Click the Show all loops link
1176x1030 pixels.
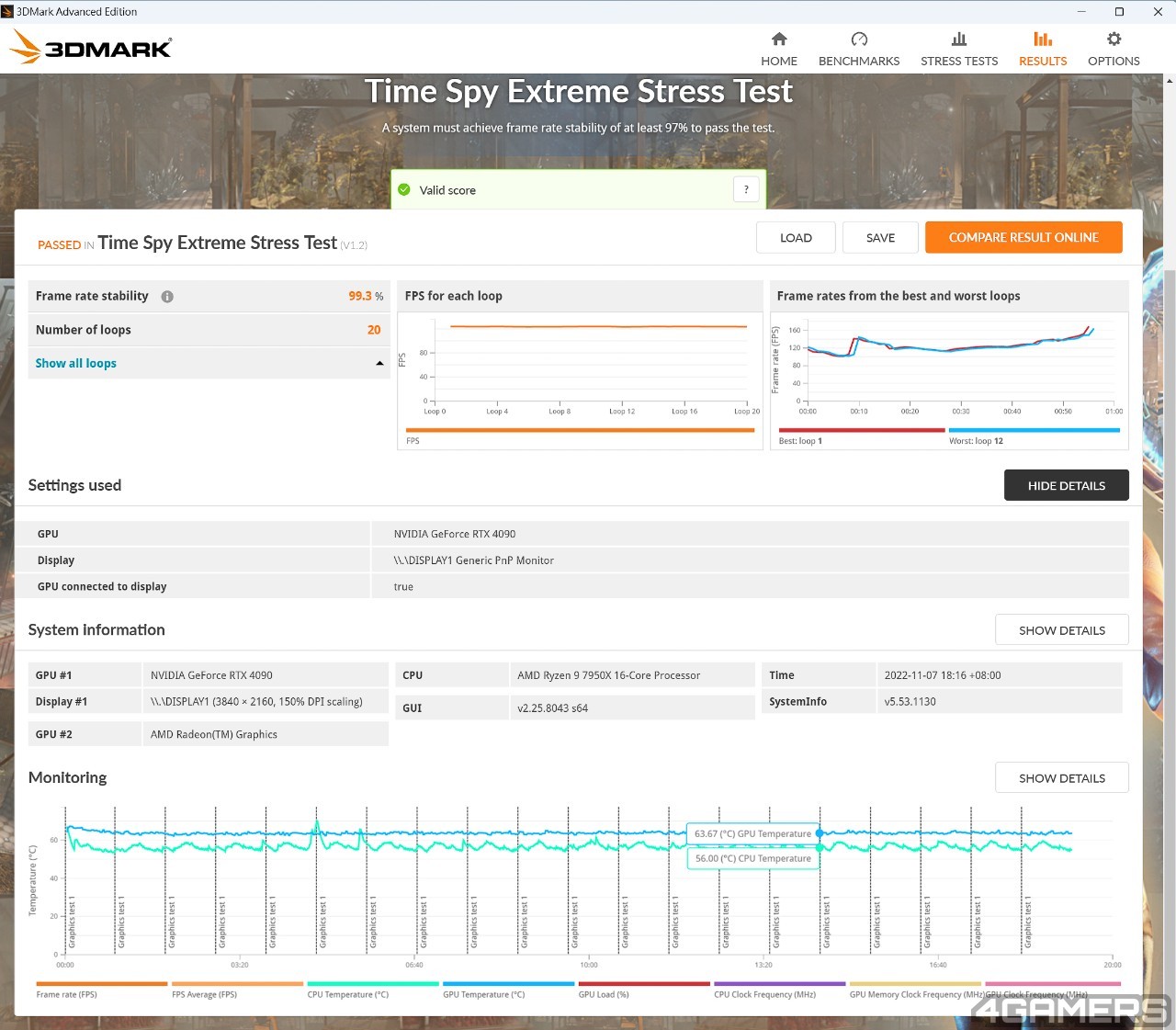75,364
